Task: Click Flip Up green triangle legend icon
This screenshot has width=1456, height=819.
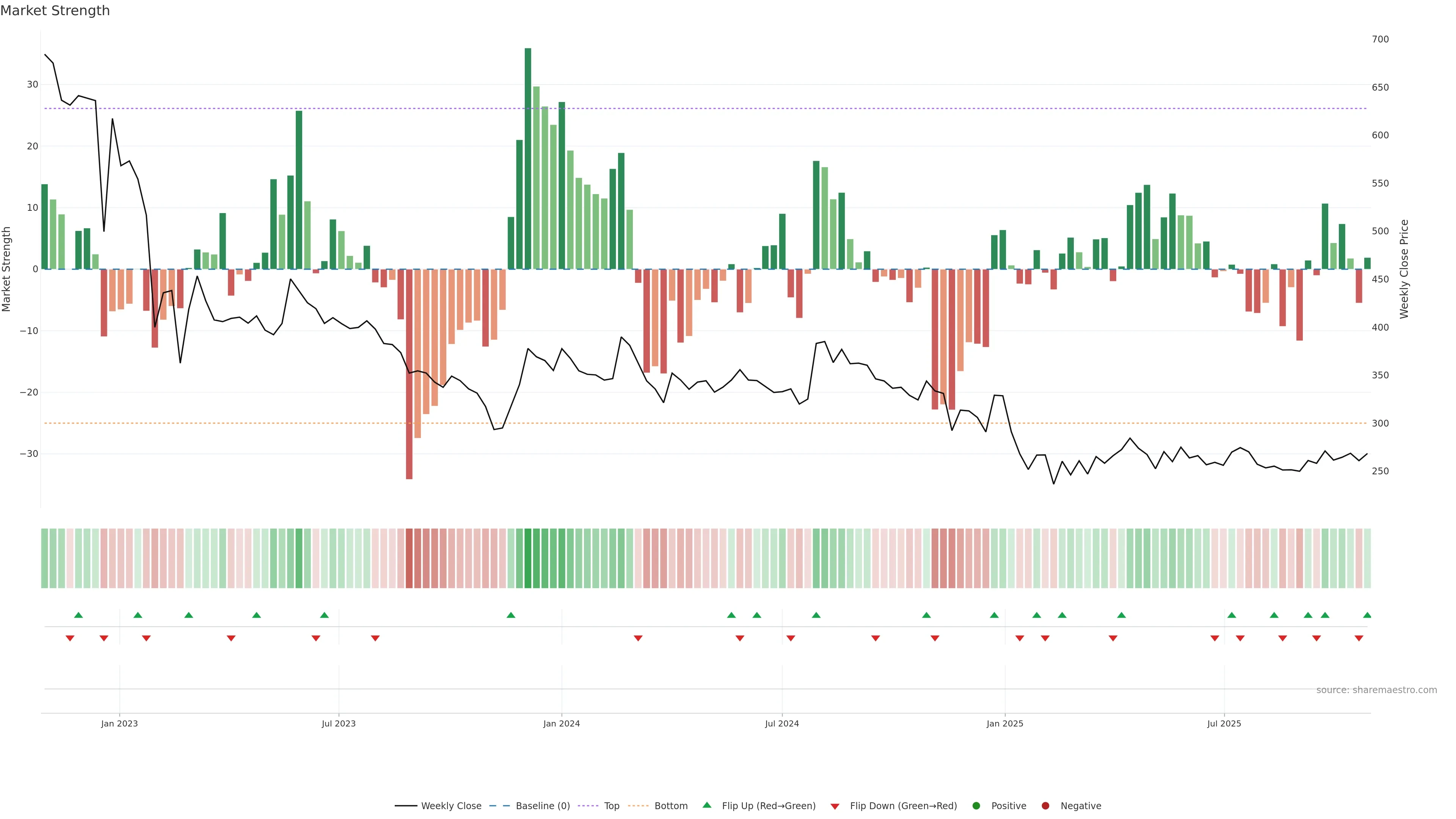Action: coord(706,805)
